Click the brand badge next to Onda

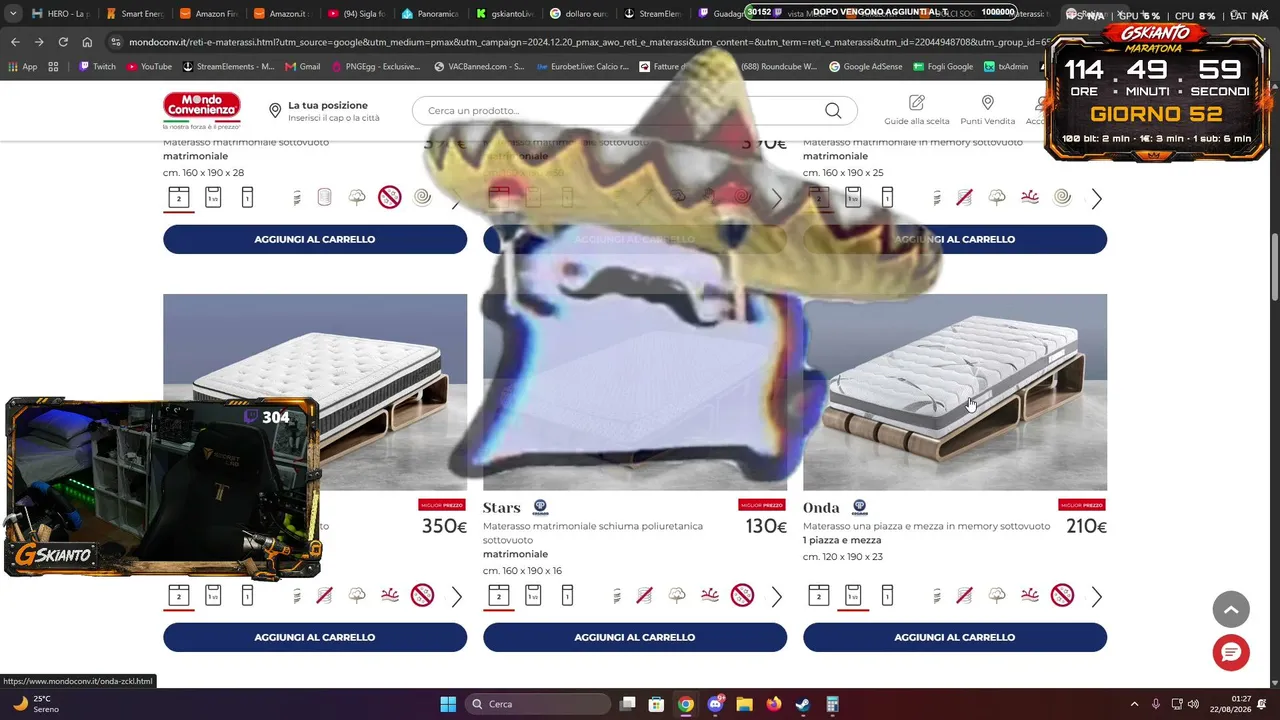pyautogui.click(x=859, y=507)
